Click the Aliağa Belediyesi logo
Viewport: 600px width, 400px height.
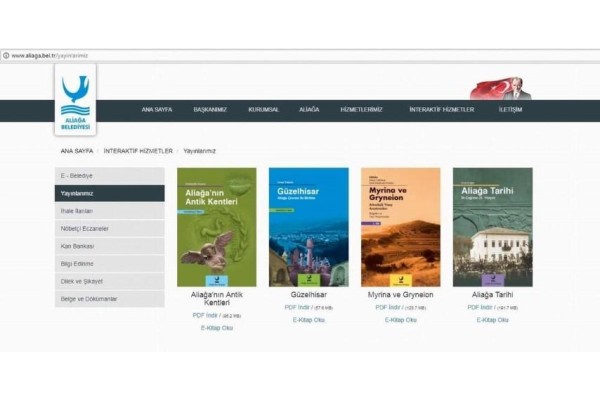(75, 100)
